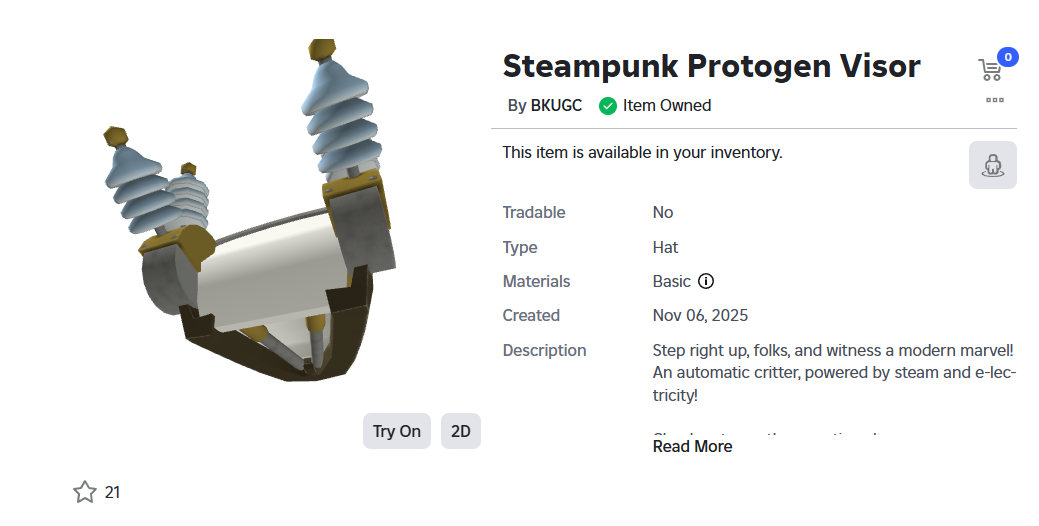
Task: Click the green Item Owned checkmark
Action: 607,106
